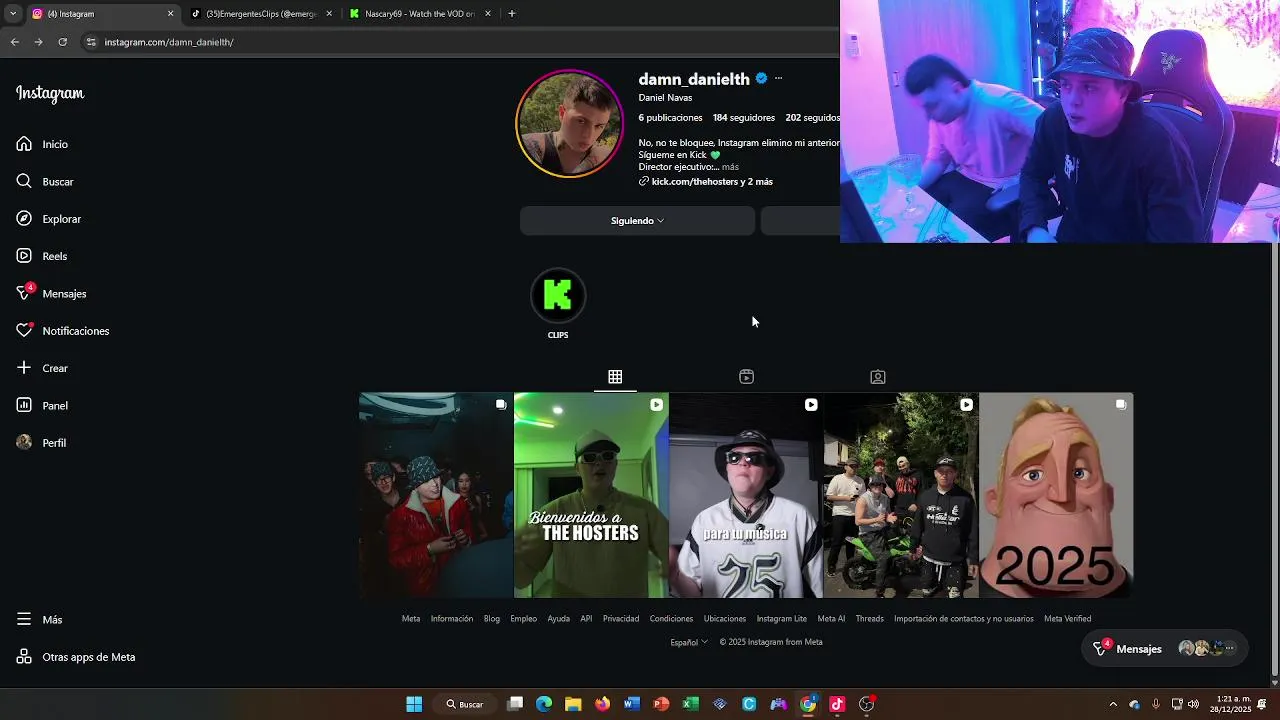Image resolution: width=1280 pixels, height=720 pixels.
Task: Open the 2025 meme post
Action: click(1056, 495)
